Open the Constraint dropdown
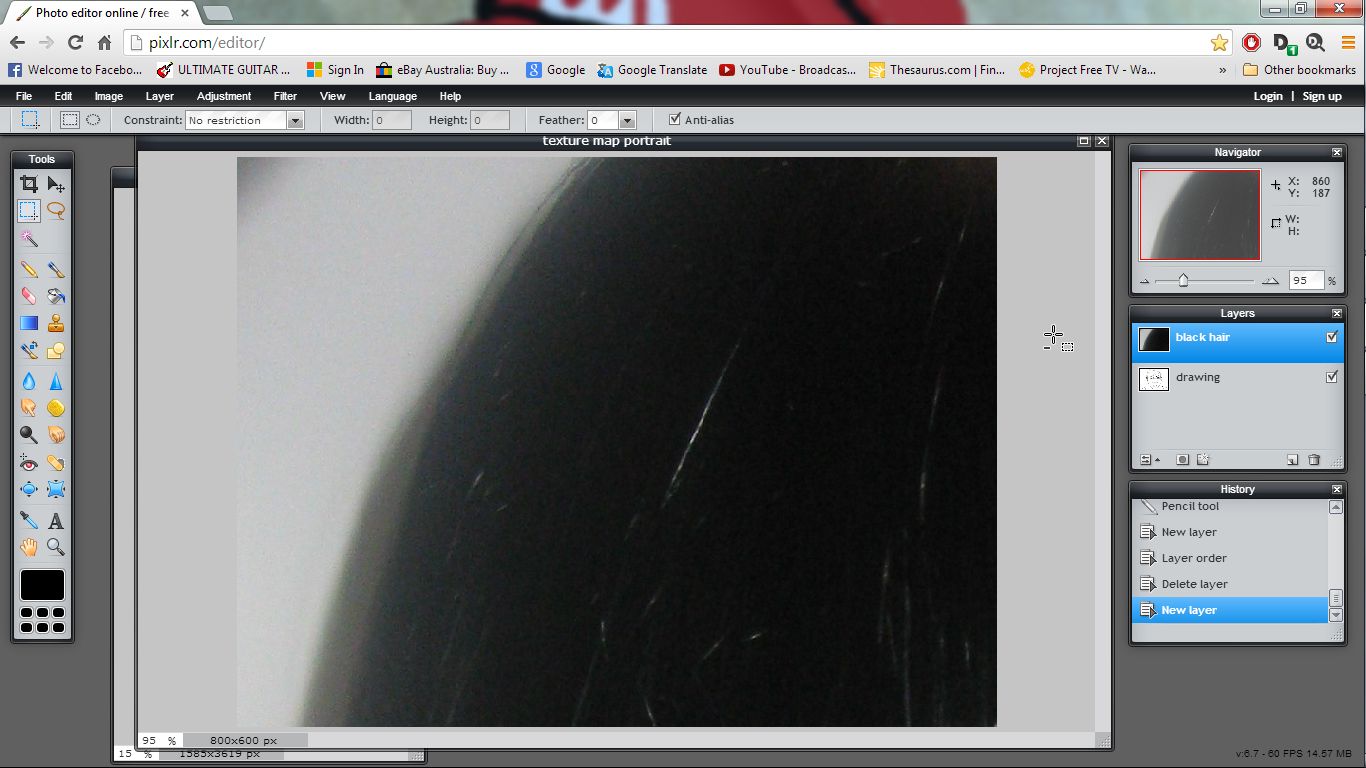The width and height of the screenshot is (1366, 768). [294, 119]
